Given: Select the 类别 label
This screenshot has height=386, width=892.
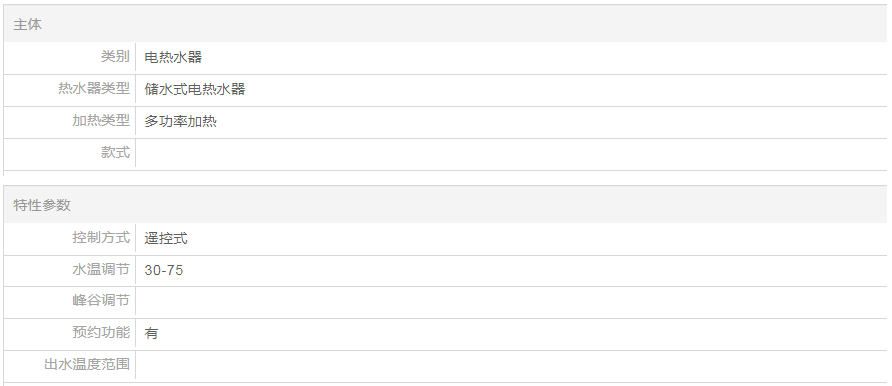Looking at the screenshot, I should click(x=115, y=57).
